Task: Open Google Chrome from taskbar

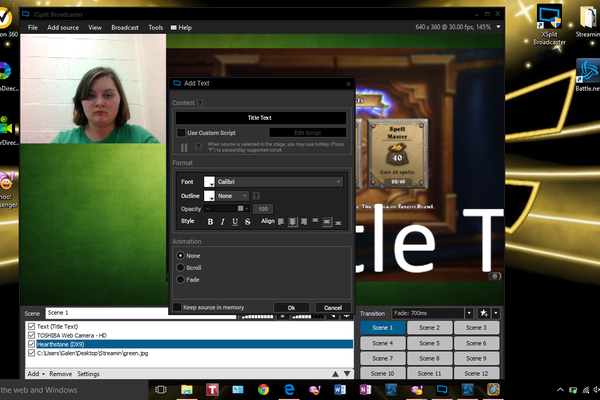Action: point(263,390)
